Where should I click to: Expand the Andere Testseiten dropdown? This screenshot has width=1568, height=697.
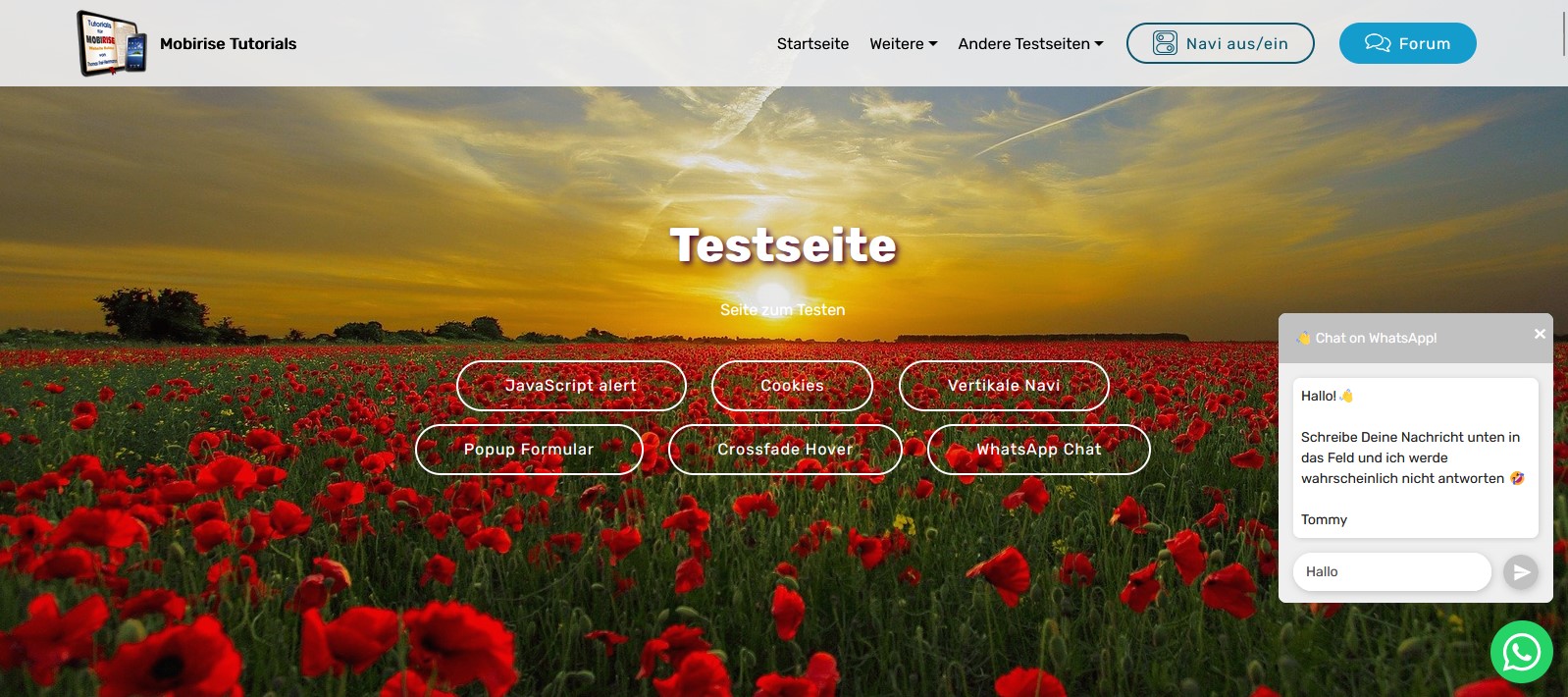[1030, 43]
